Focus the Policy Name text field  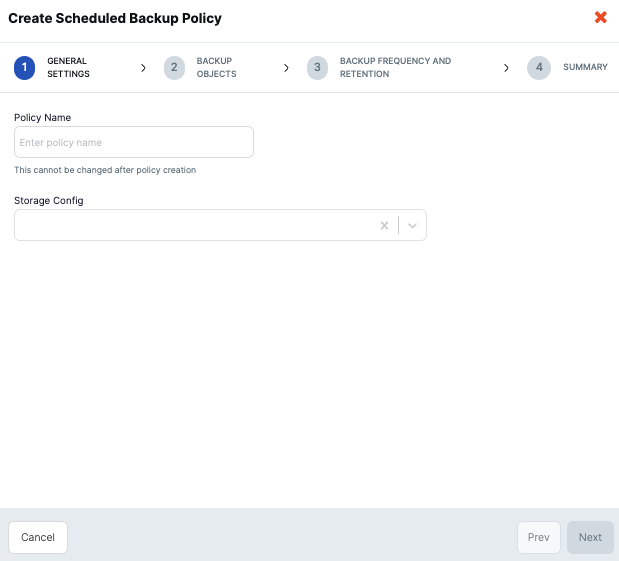(133, 142)
